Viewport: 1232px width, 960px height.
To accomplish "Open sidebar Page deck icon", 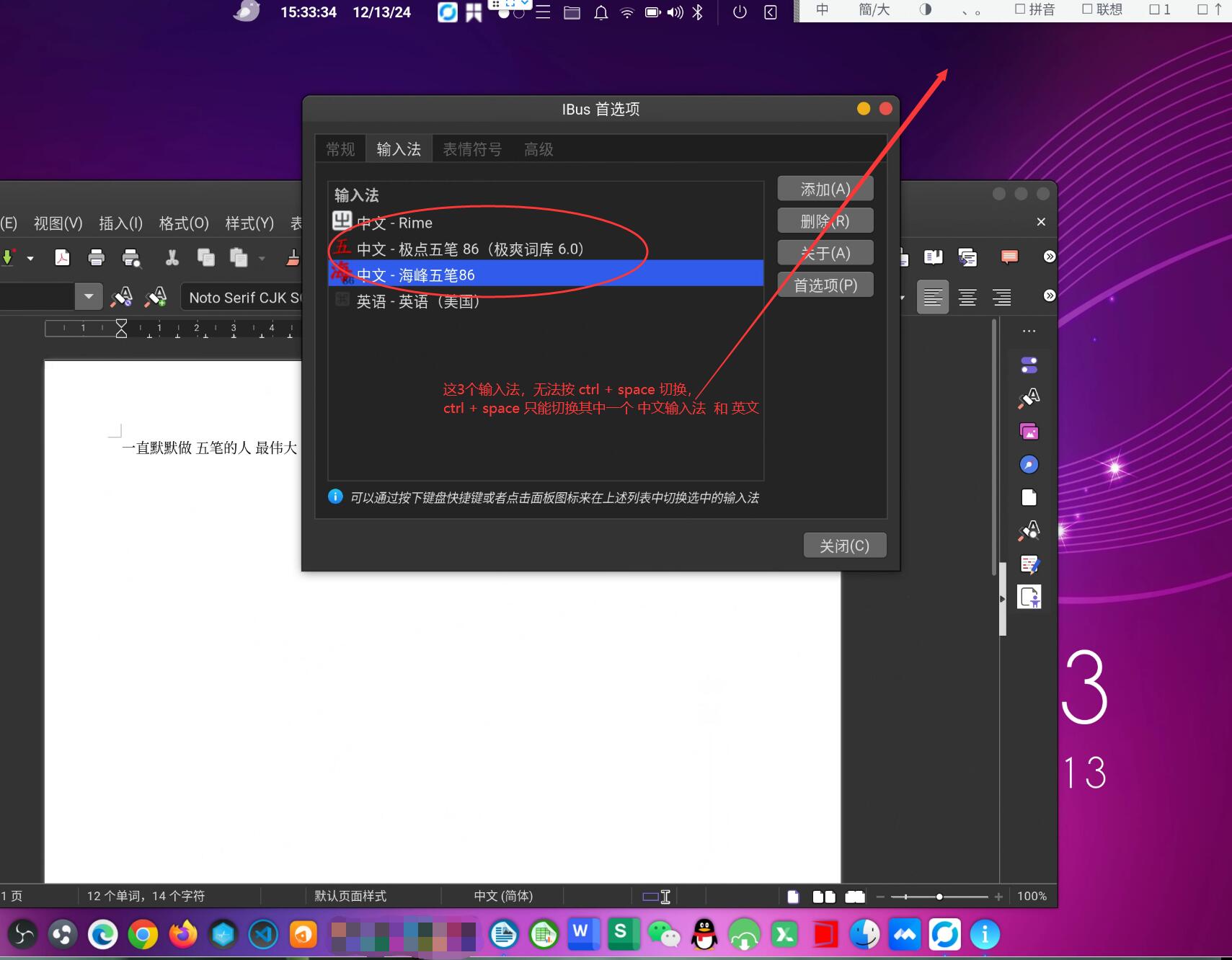I will (1029, 497).
